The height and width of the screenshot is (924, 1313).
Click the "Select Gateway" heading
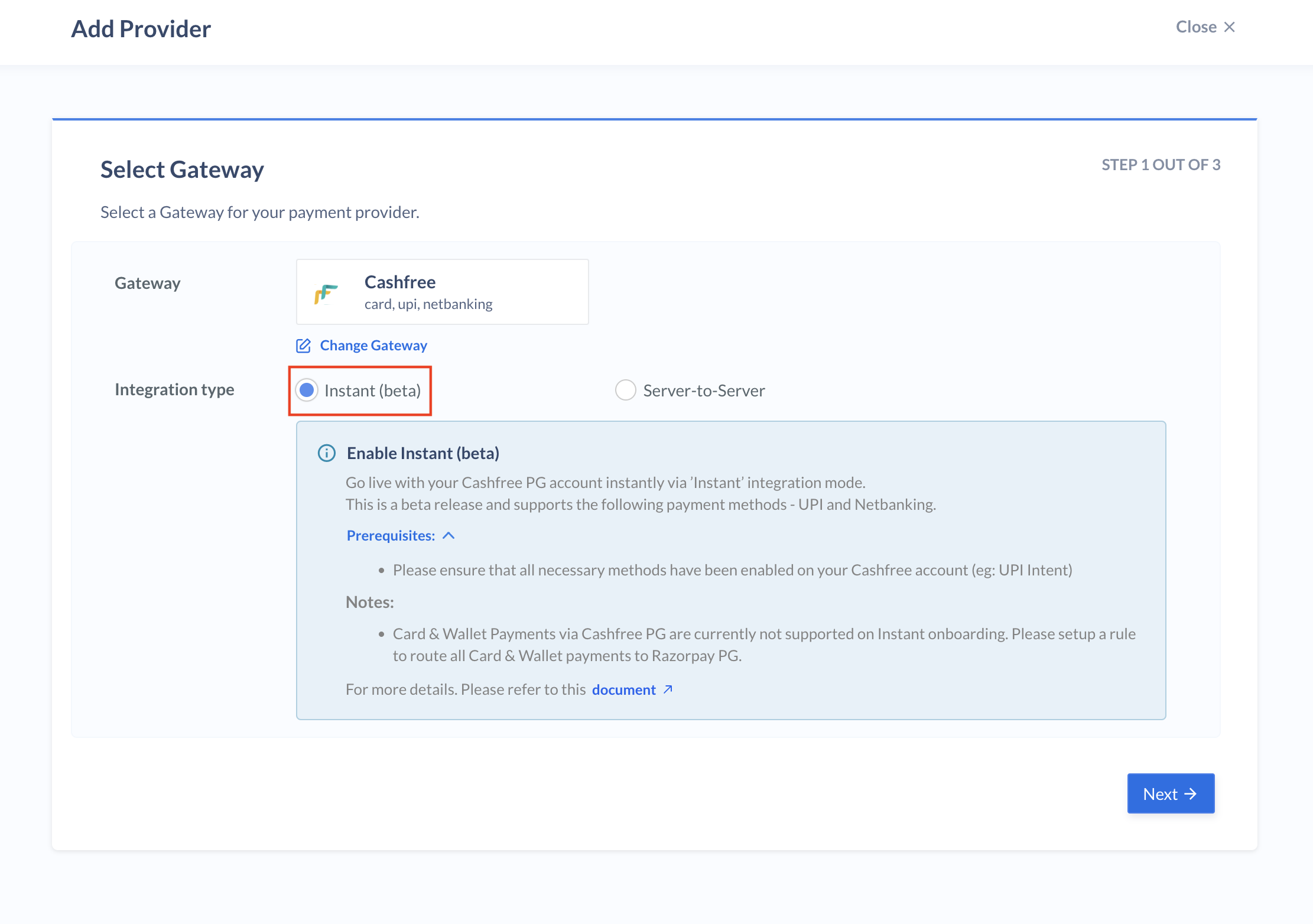coord(182,170)
